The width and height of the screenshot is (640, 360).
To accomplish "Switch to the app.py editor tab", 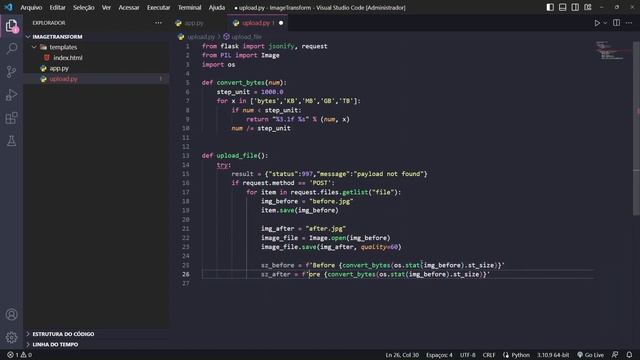I will coord(194,23).
